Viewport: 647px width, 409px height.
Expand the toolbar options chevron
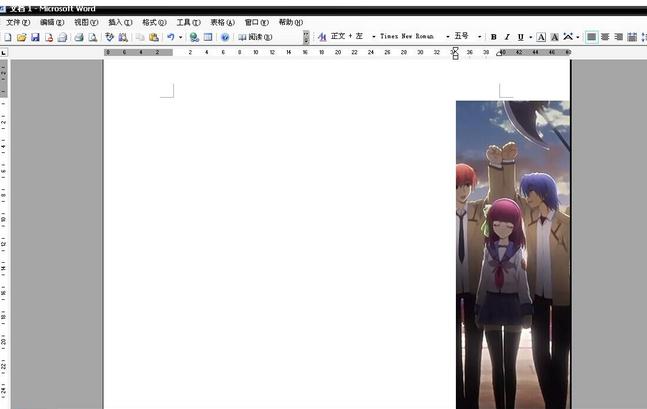(306, 37)
